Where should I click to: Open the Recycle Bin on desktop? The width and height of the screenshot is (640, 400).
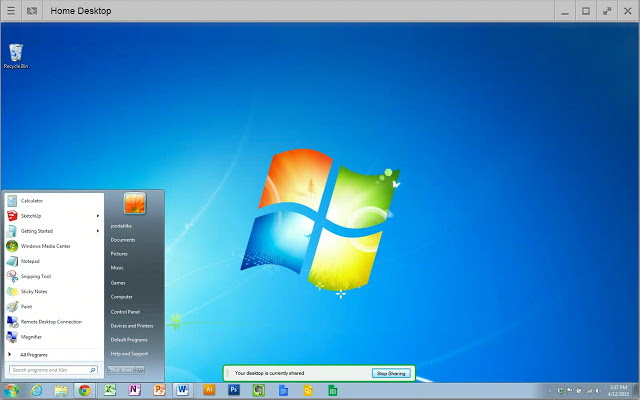click(15, 56)
